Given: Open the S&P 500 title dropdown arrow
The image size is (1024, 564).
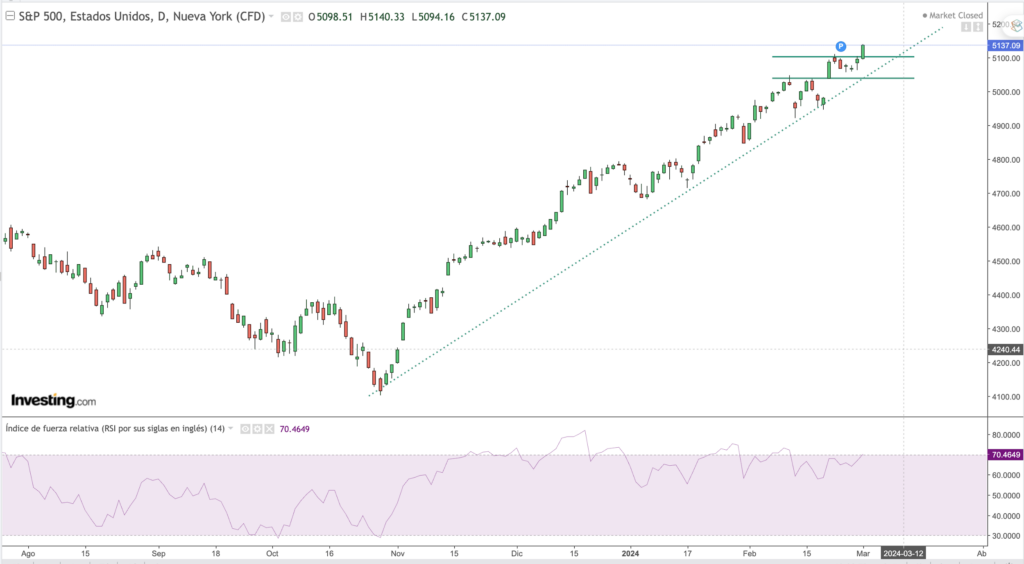Looking at the screenshot, I should pyautogui.click(x=271, y=17).
